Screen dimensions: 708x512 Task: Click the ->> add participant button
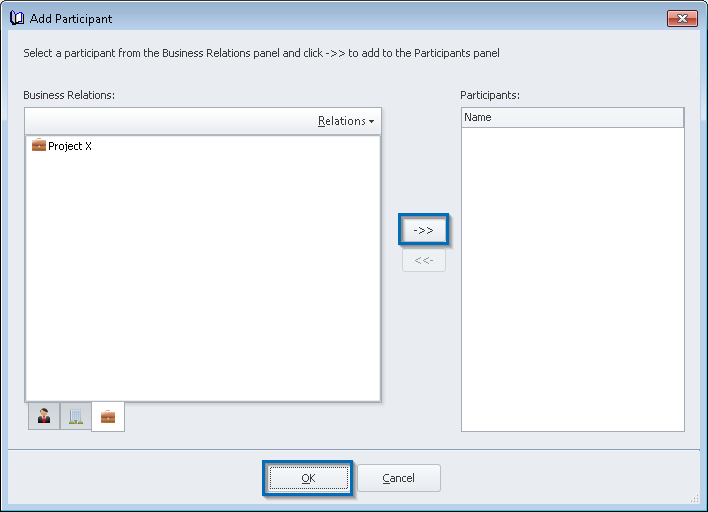[x=424, y=230]
